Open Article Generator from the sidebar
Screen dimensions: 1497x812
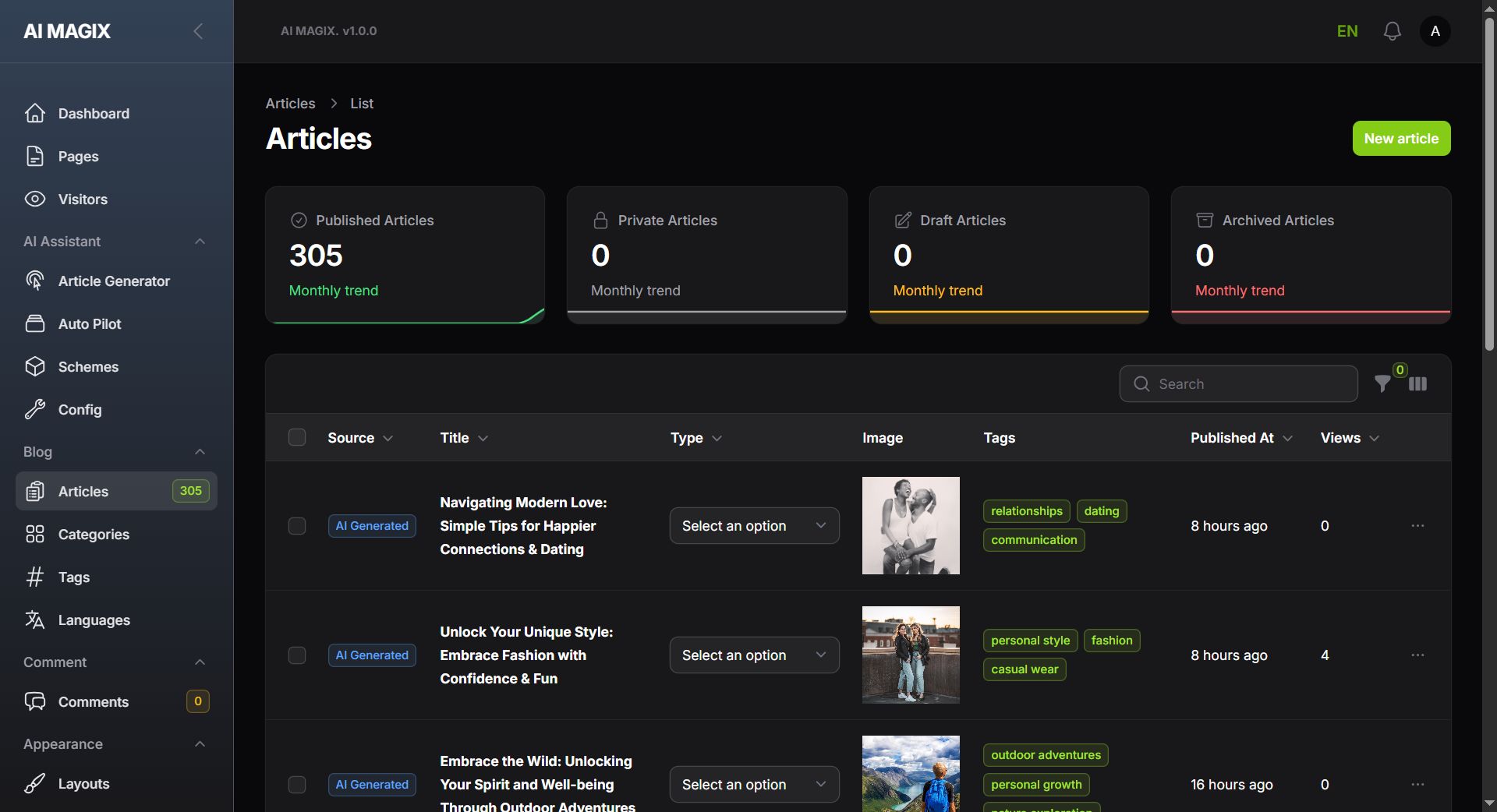[x=114, y=281]
